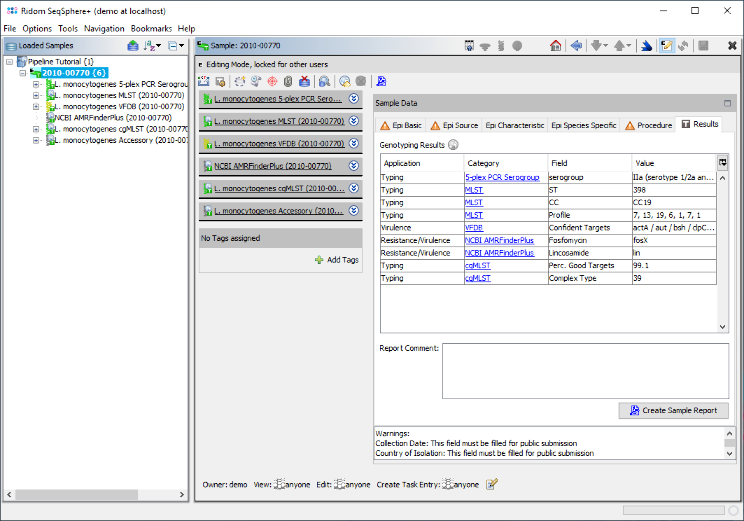Click in the Report Comment text field
This screenshot has width=744, height=521.
click(585, 371)
